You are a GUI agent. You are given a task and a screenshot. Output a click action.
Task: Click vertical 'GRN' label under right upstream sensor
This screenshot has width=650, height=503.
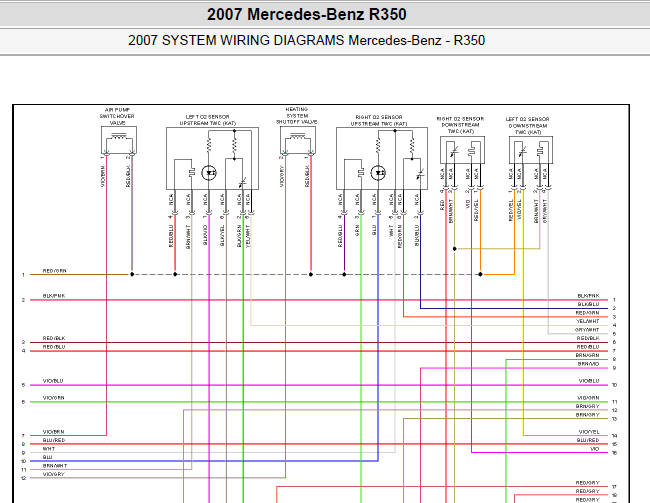(x=357, y=231)
